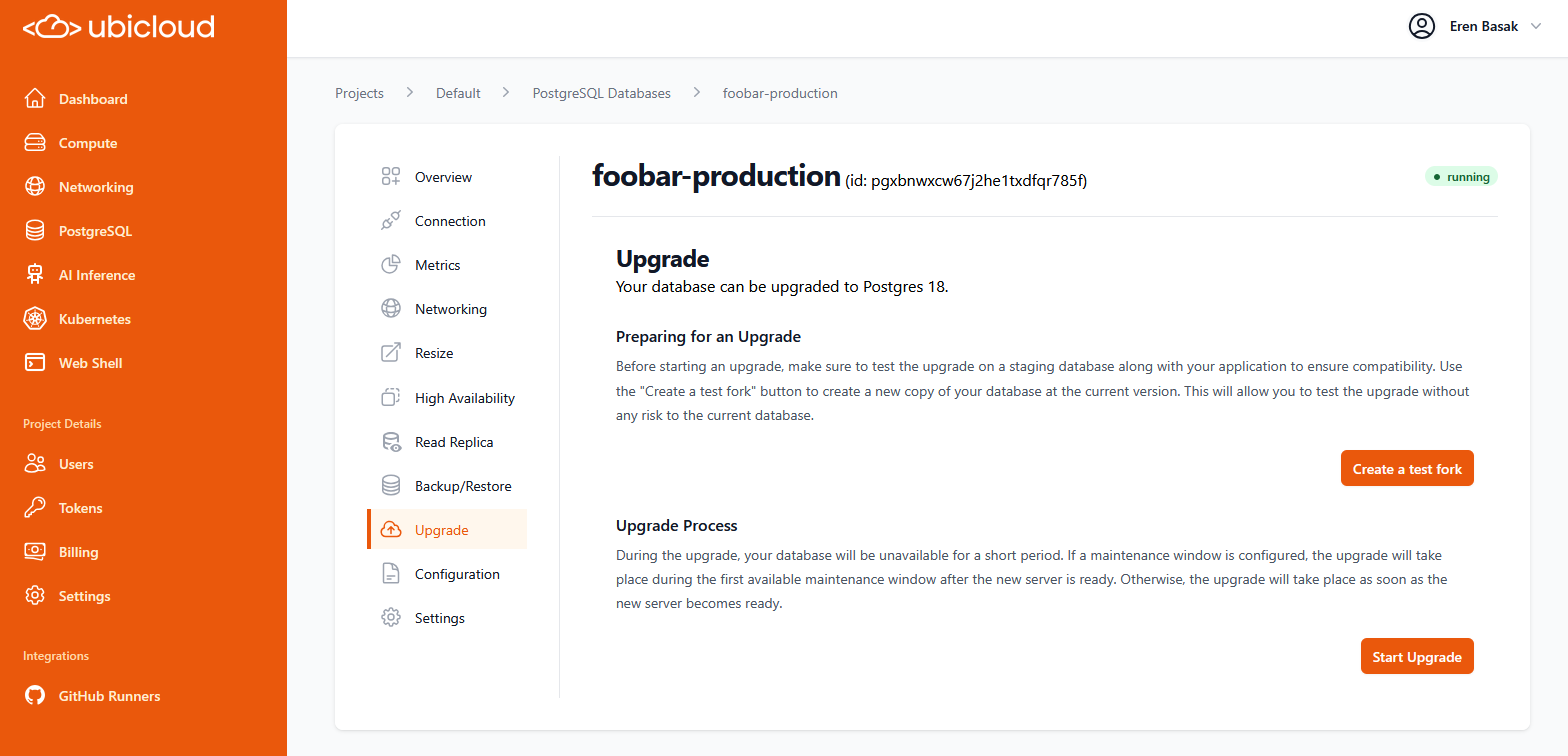Select the Read Replica database icon
The image size is (1568, 756).
tap(391, 441)
